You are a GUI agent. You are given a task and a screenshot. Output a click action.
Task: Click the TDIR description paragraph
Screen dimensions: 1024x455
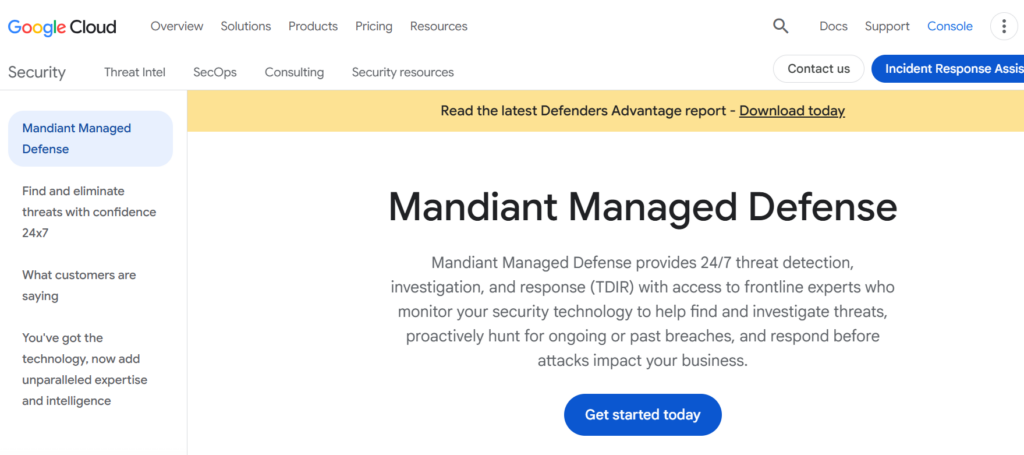[x=643, y=311]
